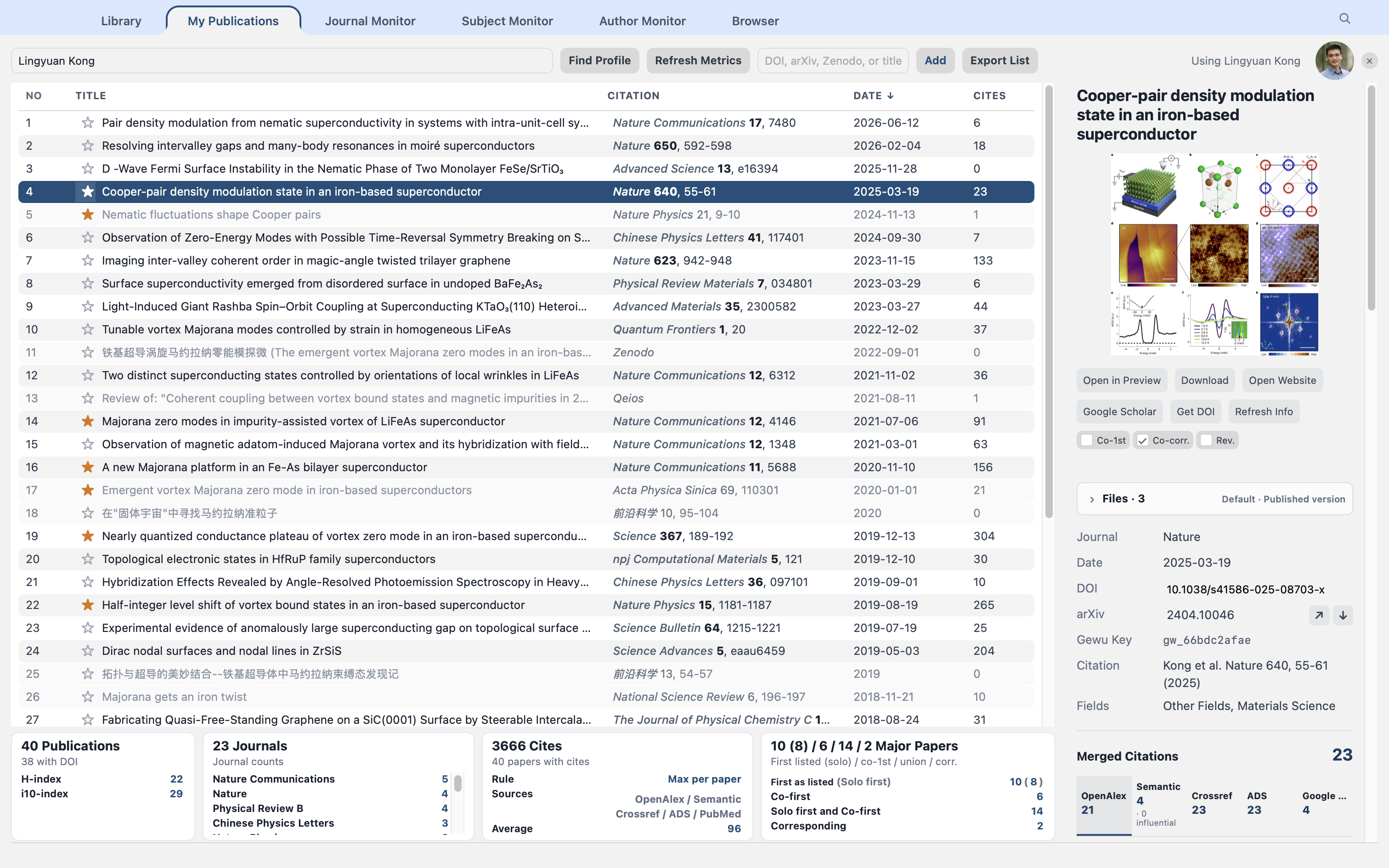Unstar 'Majorana zero modes in impurity-assisted vortex'

point(87,422)
